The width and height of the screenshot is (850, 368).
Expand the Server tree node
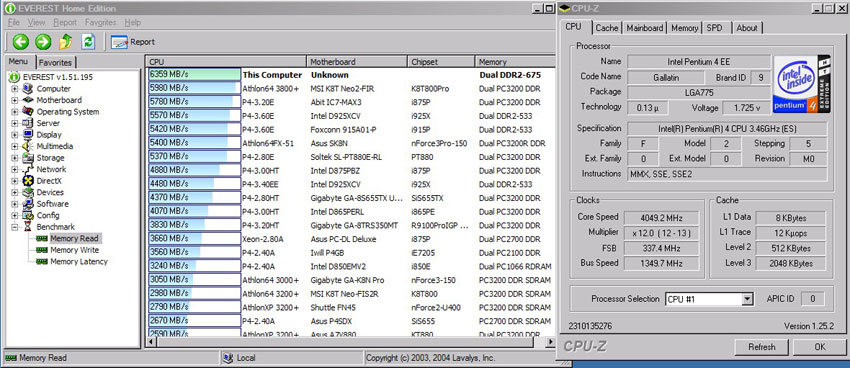tap(14, 123)
